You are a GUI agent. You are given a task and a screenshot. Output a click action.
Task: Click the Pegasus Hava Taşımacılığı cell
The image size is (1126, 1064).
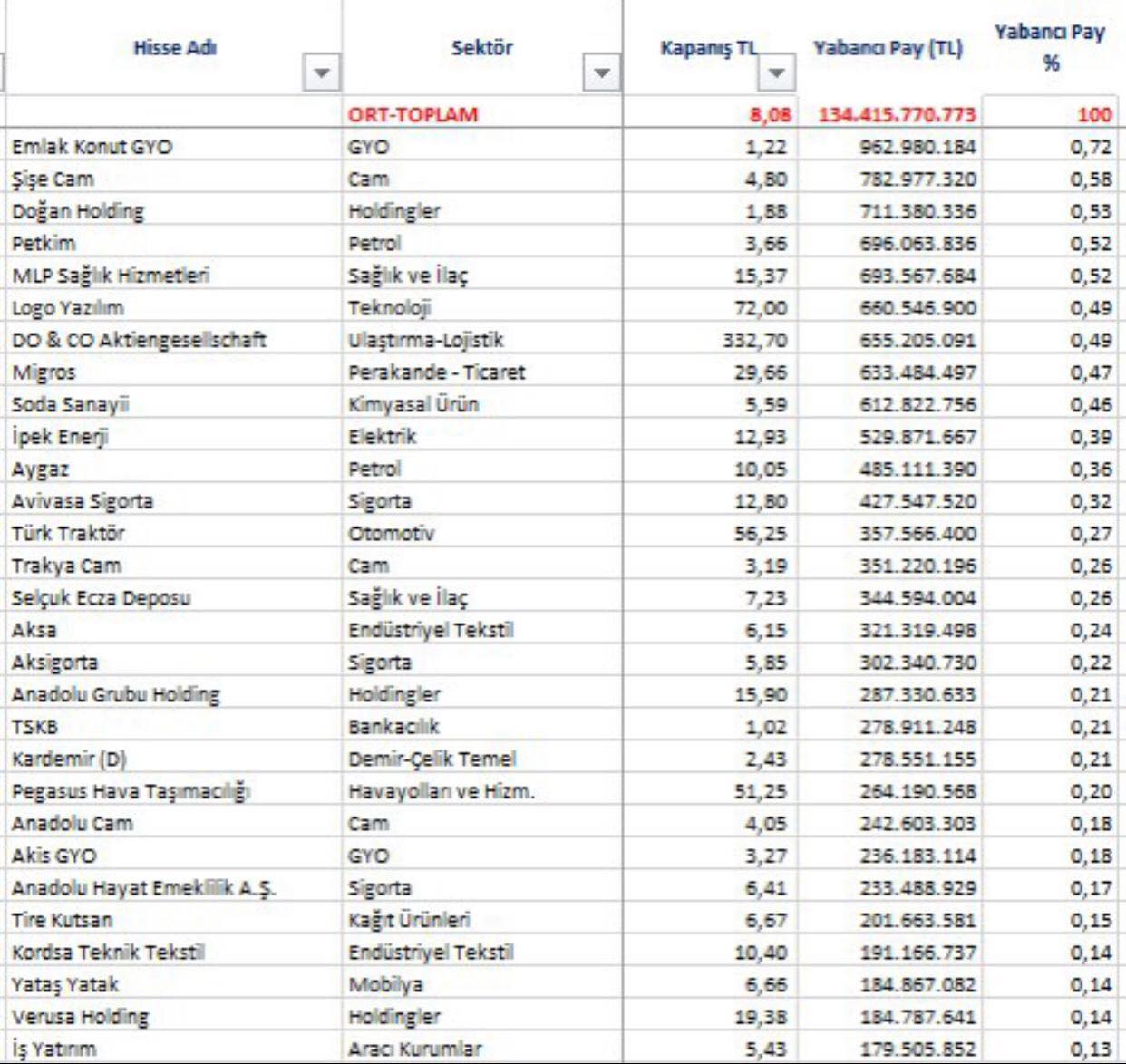[x=174, y=791]
